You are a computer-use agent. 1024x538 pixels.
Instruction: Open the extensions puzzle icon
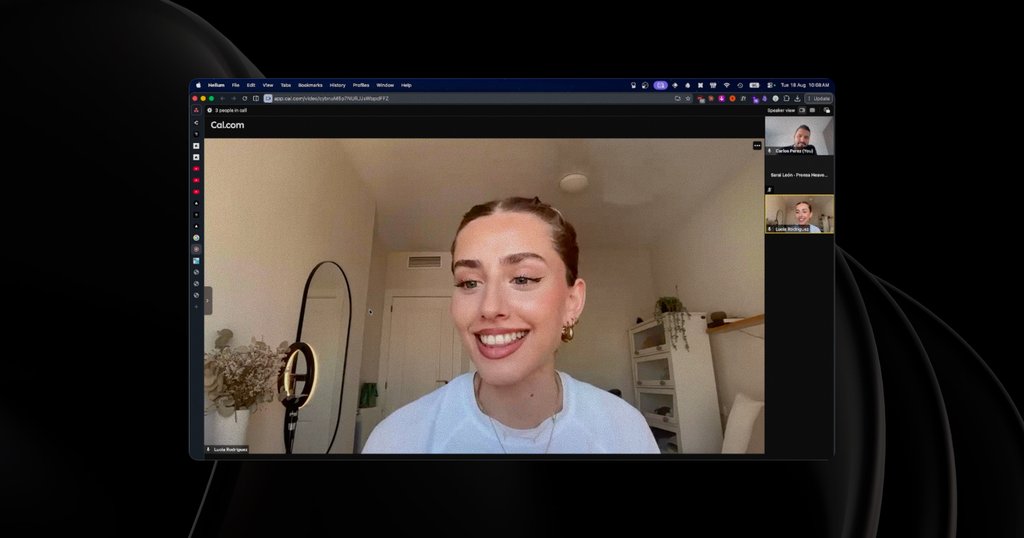click(x=786, y=99)
